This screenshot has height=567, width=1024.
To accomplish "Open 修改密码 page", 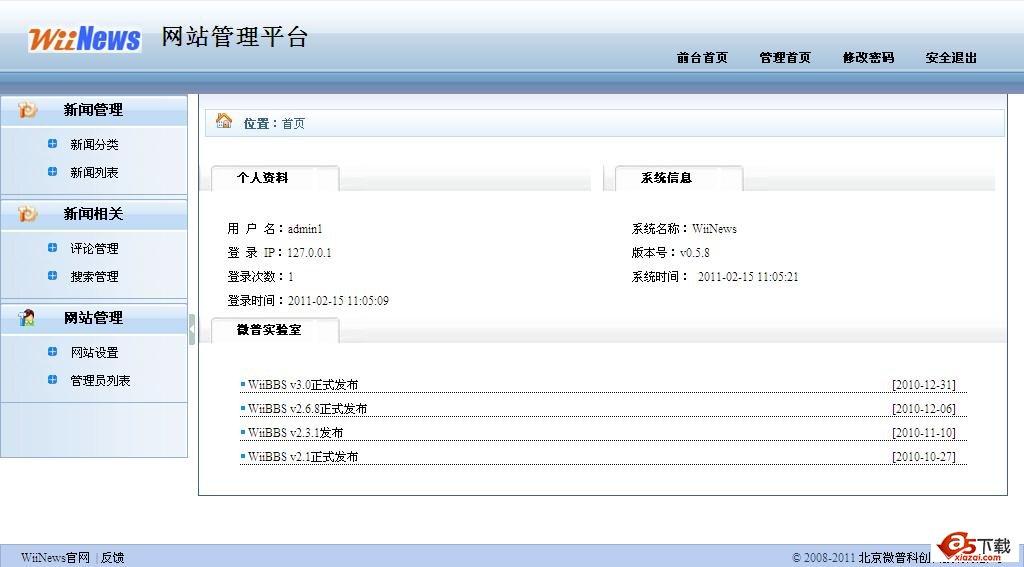I will pos(868,57).
